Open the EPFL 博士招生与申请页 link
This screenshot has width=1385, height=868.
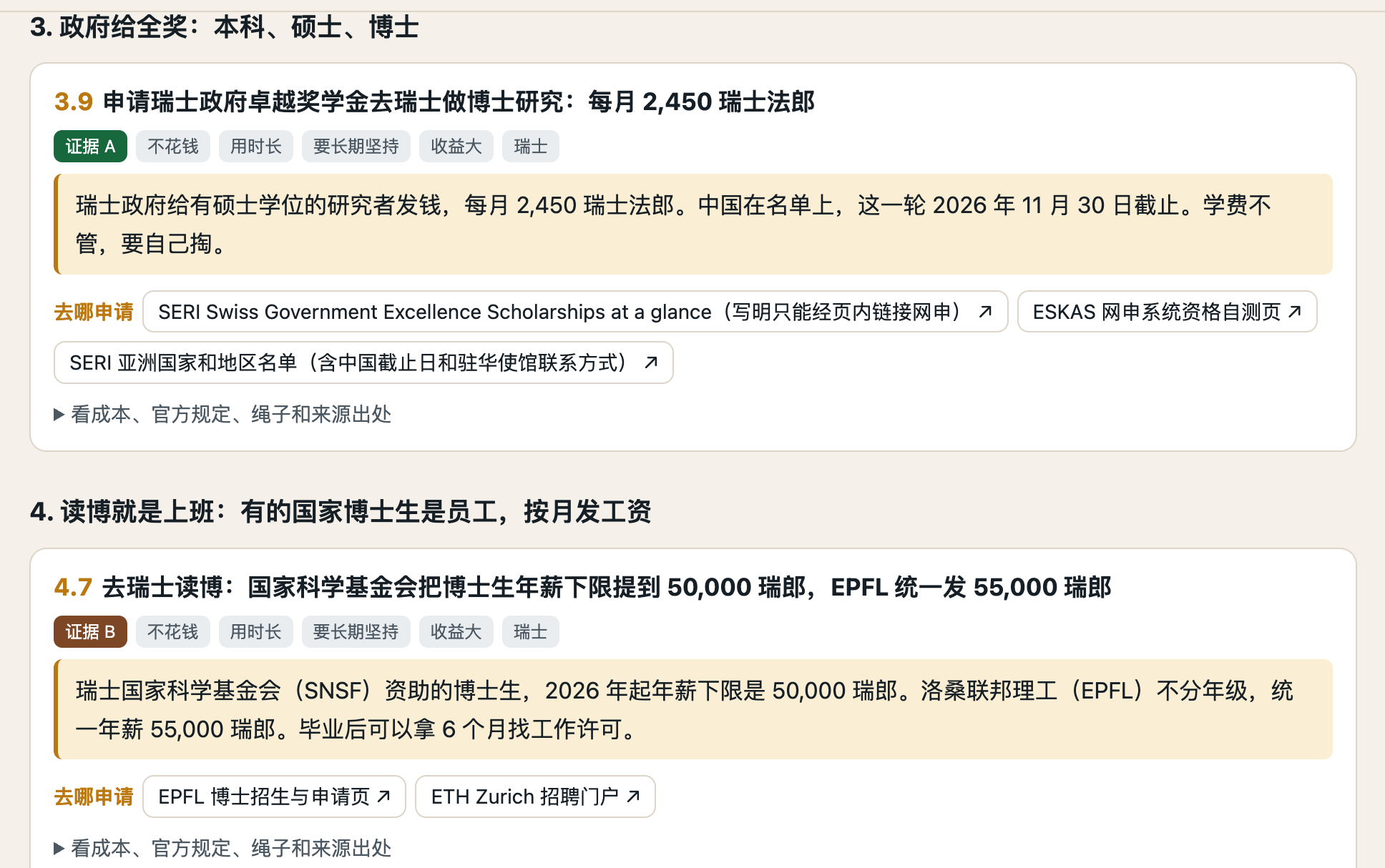(x=274, y=797)
